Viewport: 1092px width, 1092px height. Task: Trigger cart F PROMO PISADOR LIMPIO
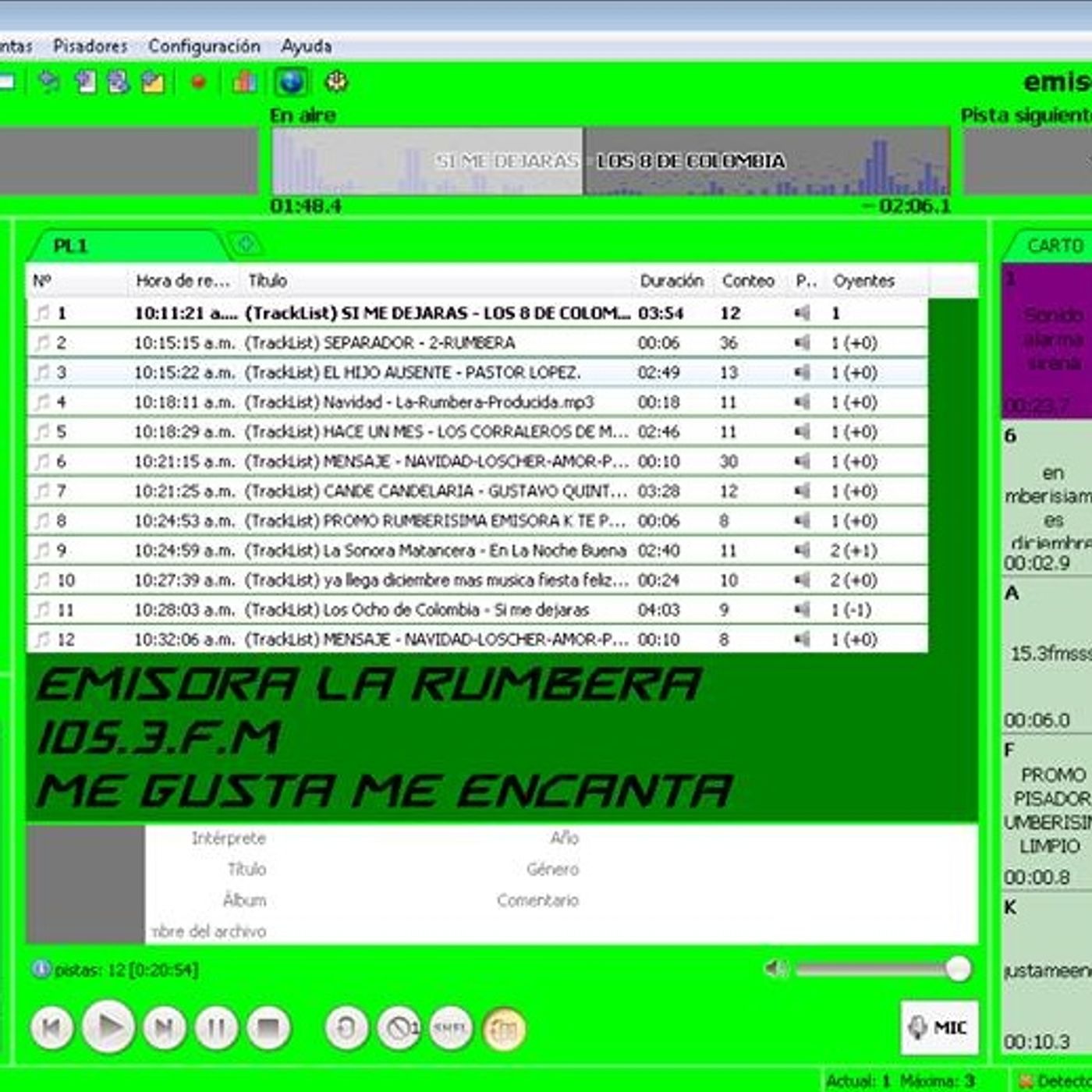pos(1048,813)
